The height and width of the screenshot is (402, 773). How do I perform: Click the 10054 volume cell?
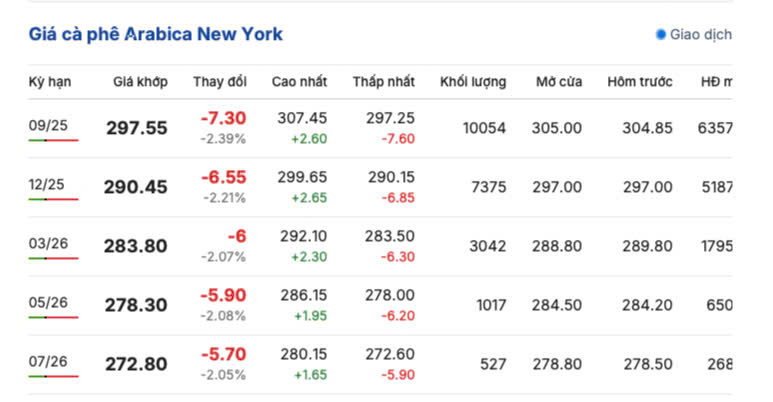[x=484, y=128]
